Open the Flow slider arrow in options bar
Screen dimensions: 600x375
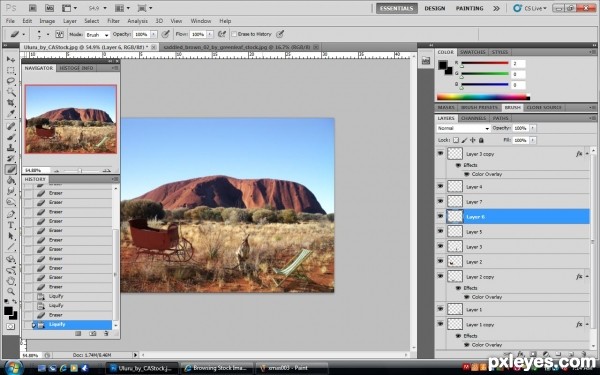[210, 34]
